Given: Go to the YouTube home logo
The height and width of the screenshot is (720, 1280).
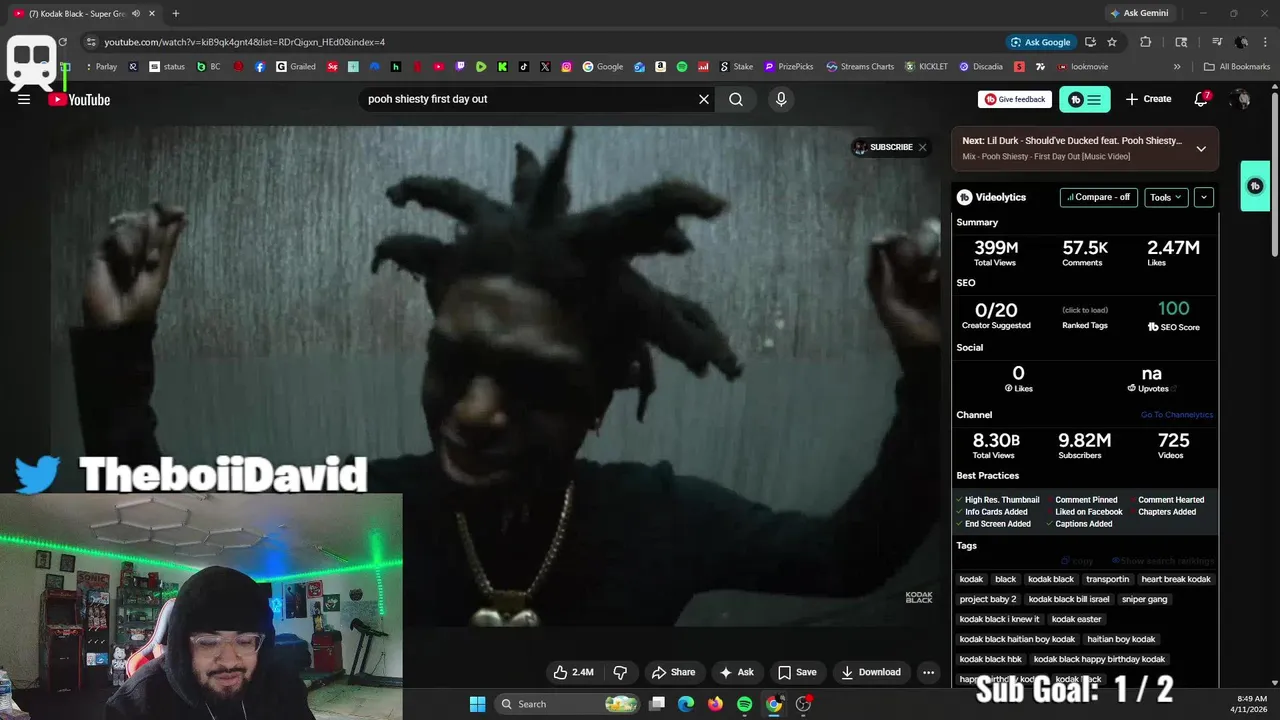Looking at the screenshot, I should [x=79, y=99].
